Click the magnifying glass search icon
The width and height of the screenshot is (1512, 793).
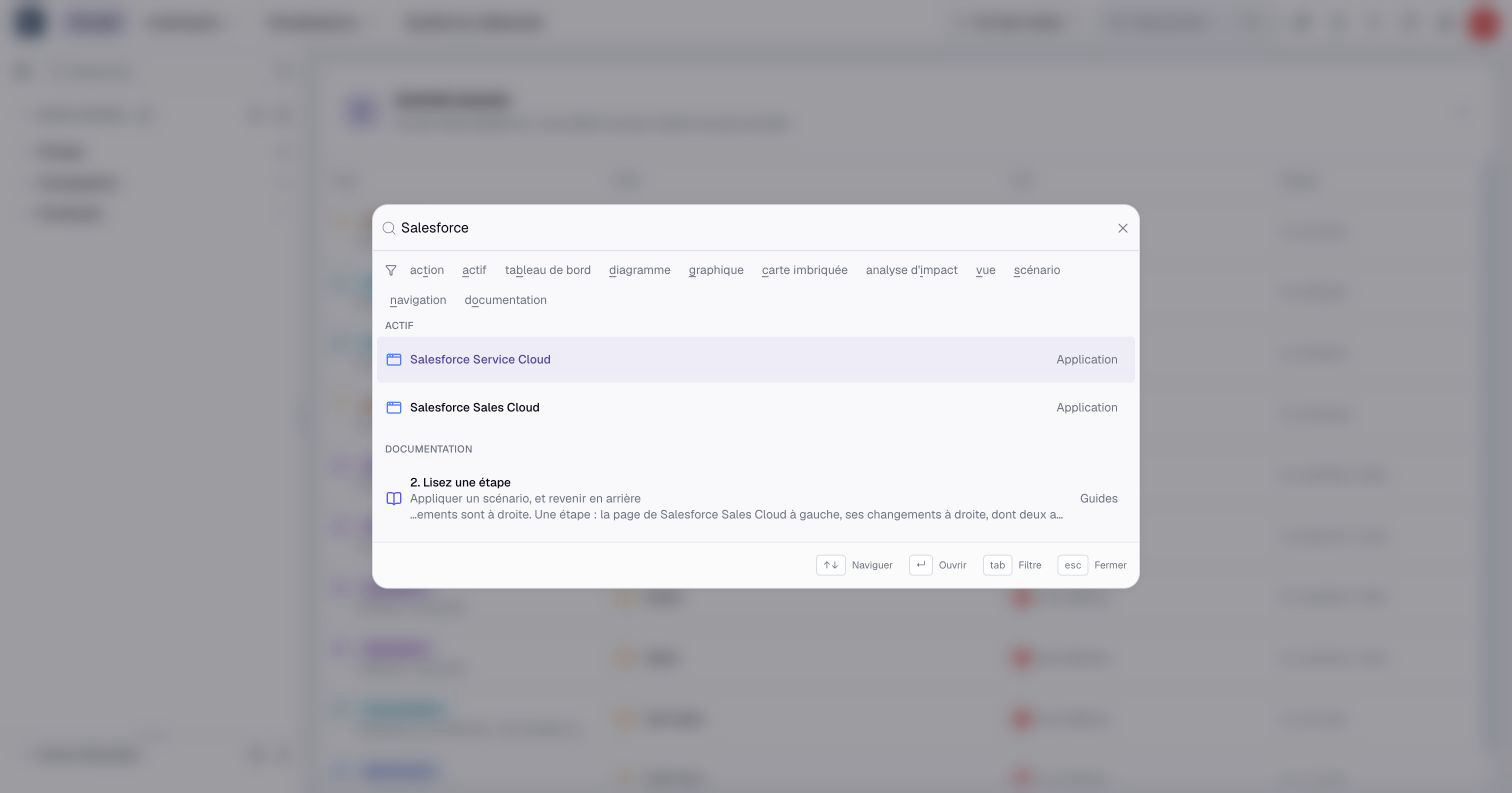(389, 228)
